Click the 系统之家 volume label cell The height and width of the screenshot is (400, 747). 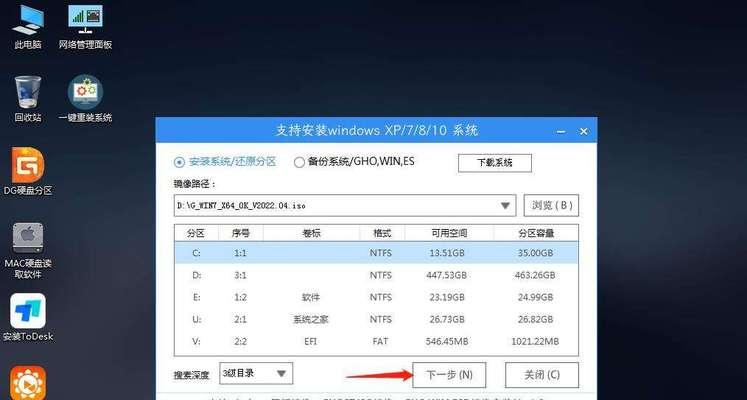(x=311, y=319)
